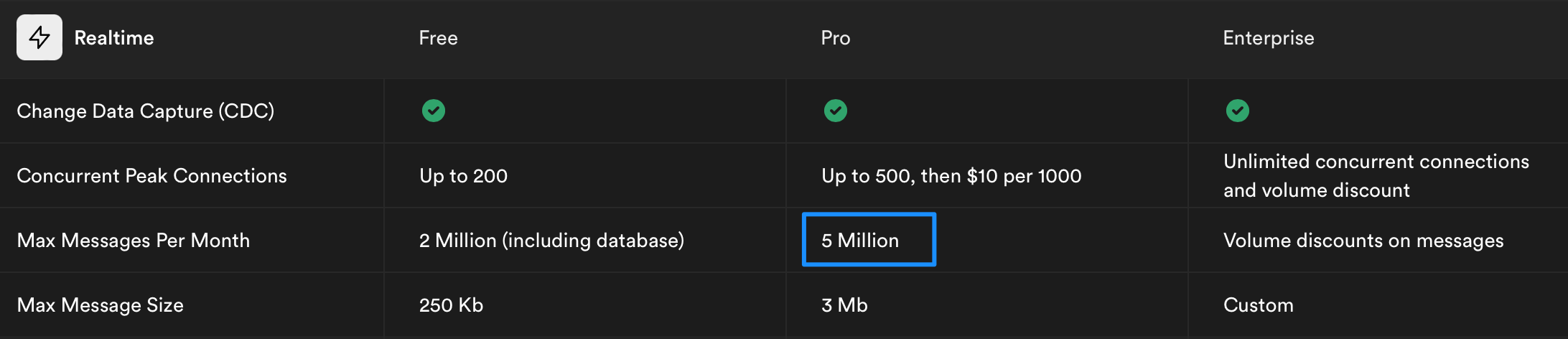Select the Unlimited concurrent connections text

tap(1376, 176)
